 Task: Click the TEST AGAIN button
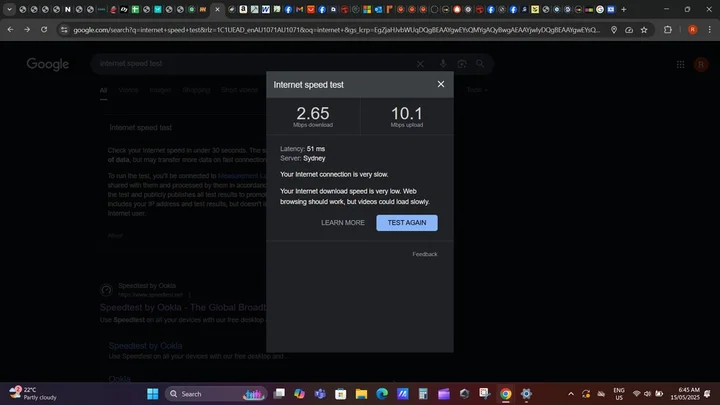(x=407, y=223)
